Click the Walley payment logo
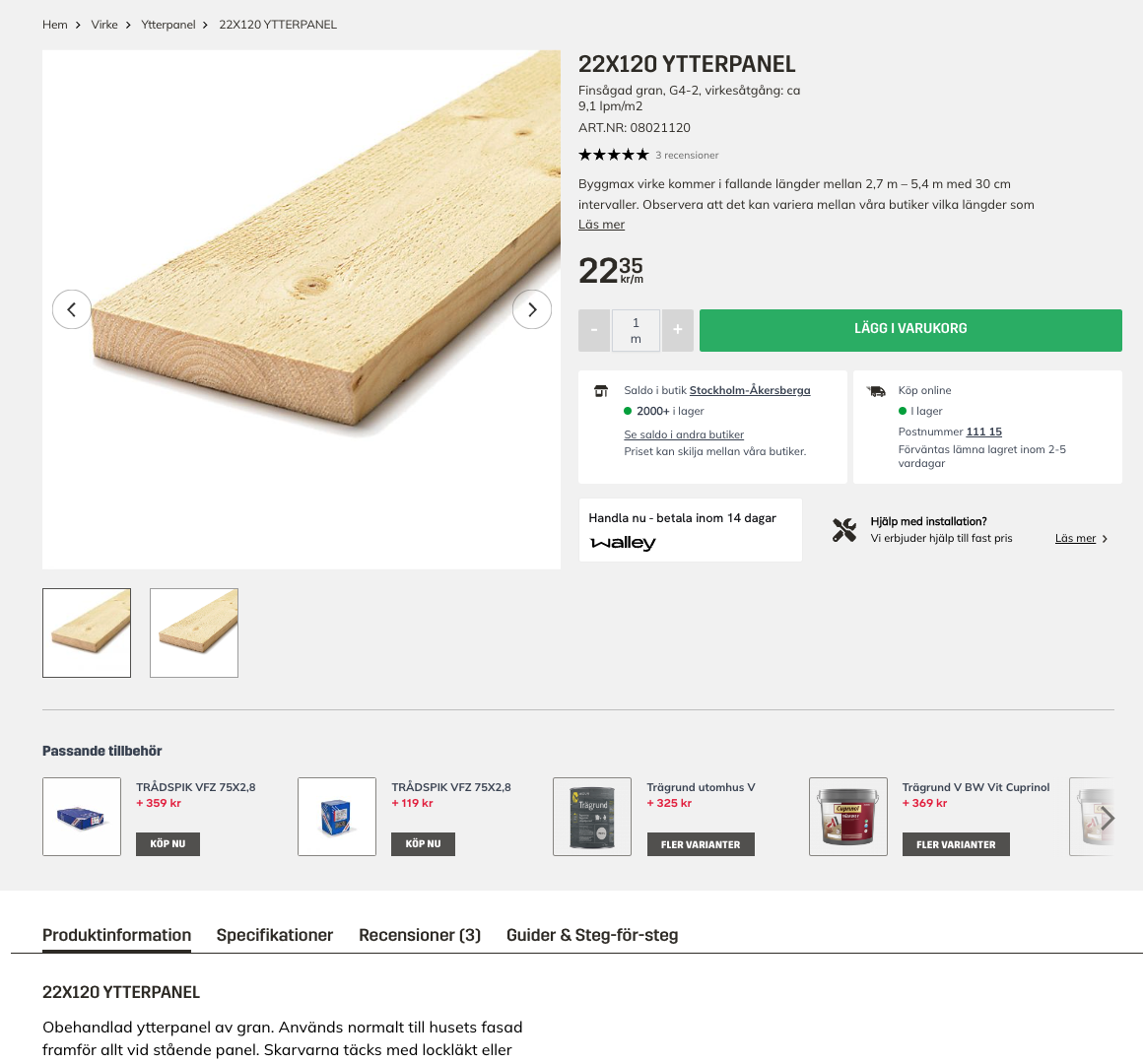Screen dimensions: 1143x1064 click(x=623, y=542)
